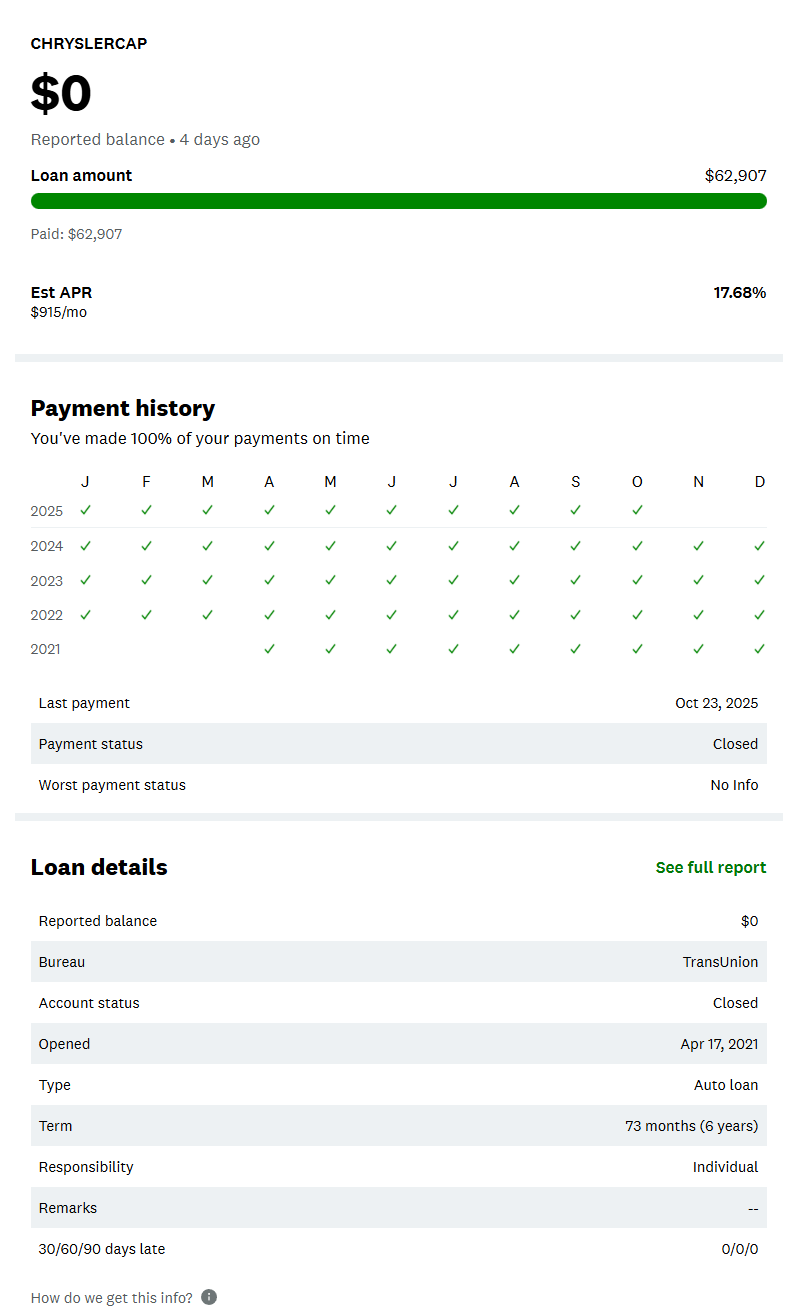Viewport: 799px width, 1309px height.
Task: Click the April 2021 payment checkmark
Action: tap(269, 649)
